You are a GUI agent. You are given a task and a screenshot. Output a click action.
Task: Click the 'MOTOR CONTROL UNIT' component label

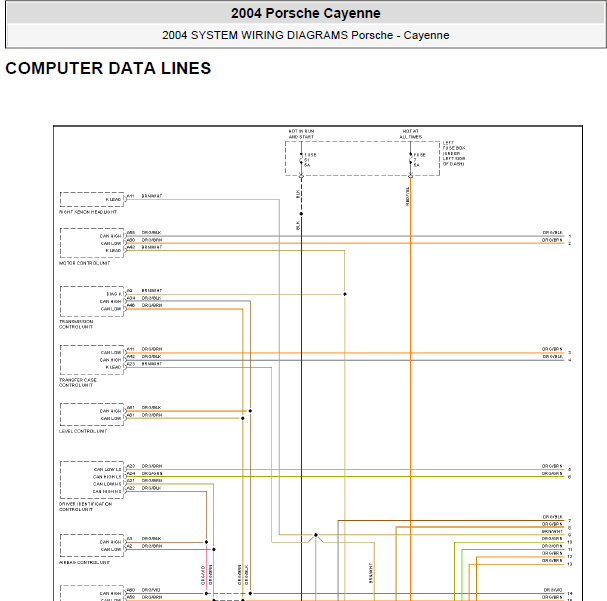tap(84, 263)
